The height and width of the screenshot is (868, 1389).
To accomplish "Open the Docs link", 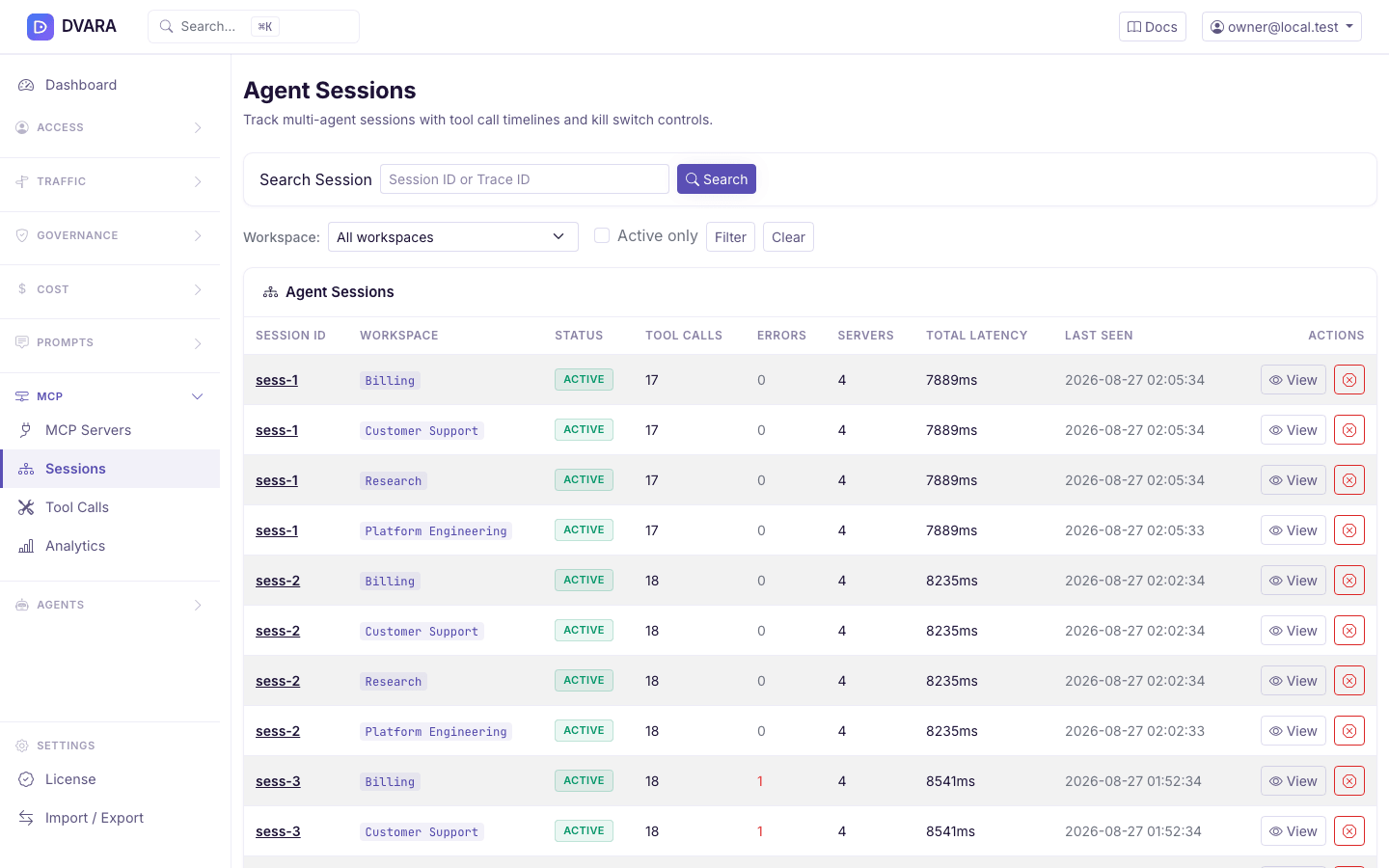I will tap(1153, 27).
